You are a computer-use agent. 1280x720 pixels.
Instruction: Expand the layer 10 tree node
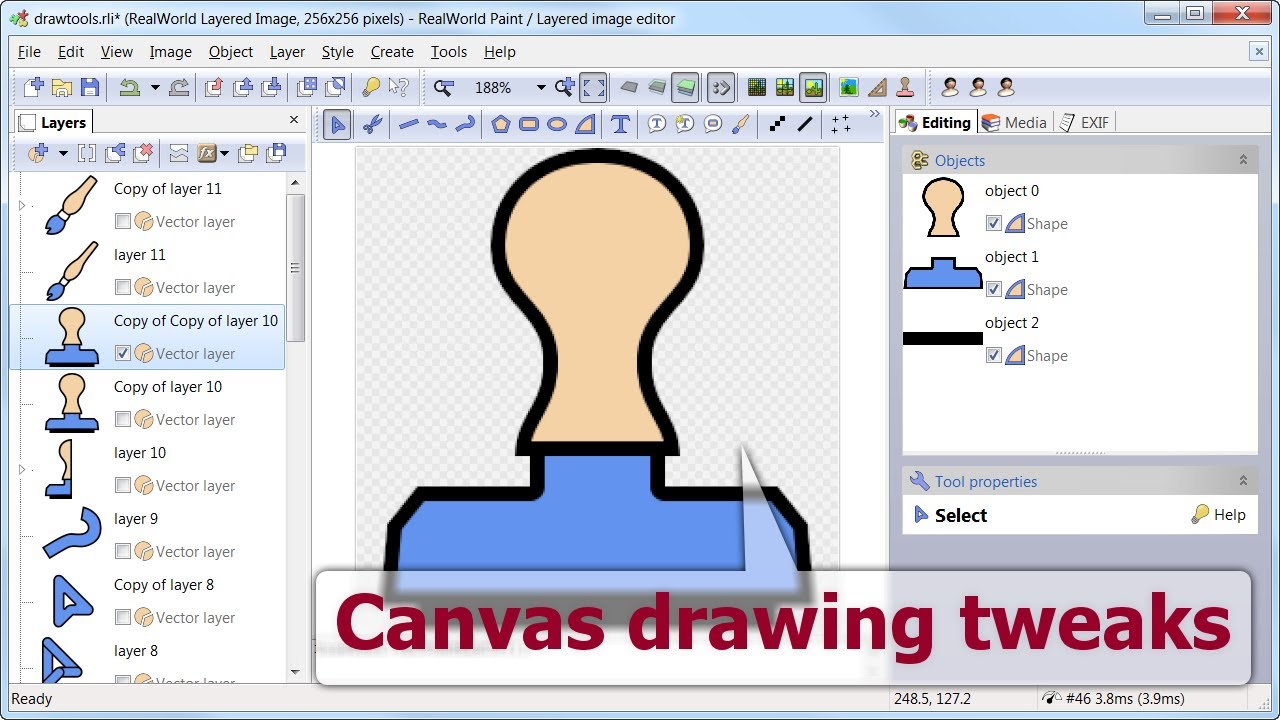tap(22, 469)
